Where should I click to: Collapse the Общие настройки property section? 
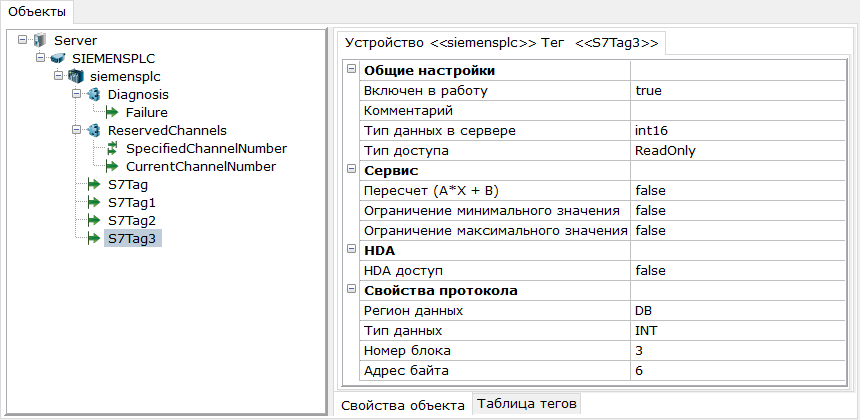point(352,69)
